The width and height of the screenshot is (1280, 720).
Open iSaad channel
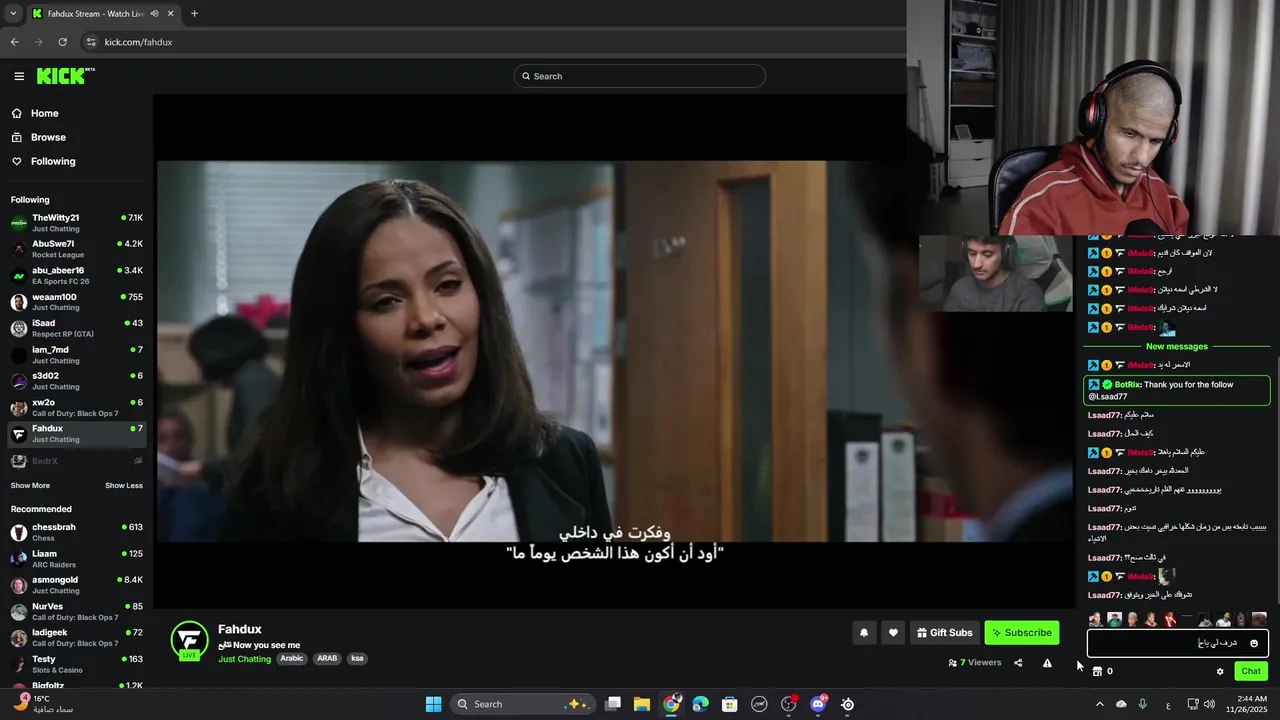(76, 328)
